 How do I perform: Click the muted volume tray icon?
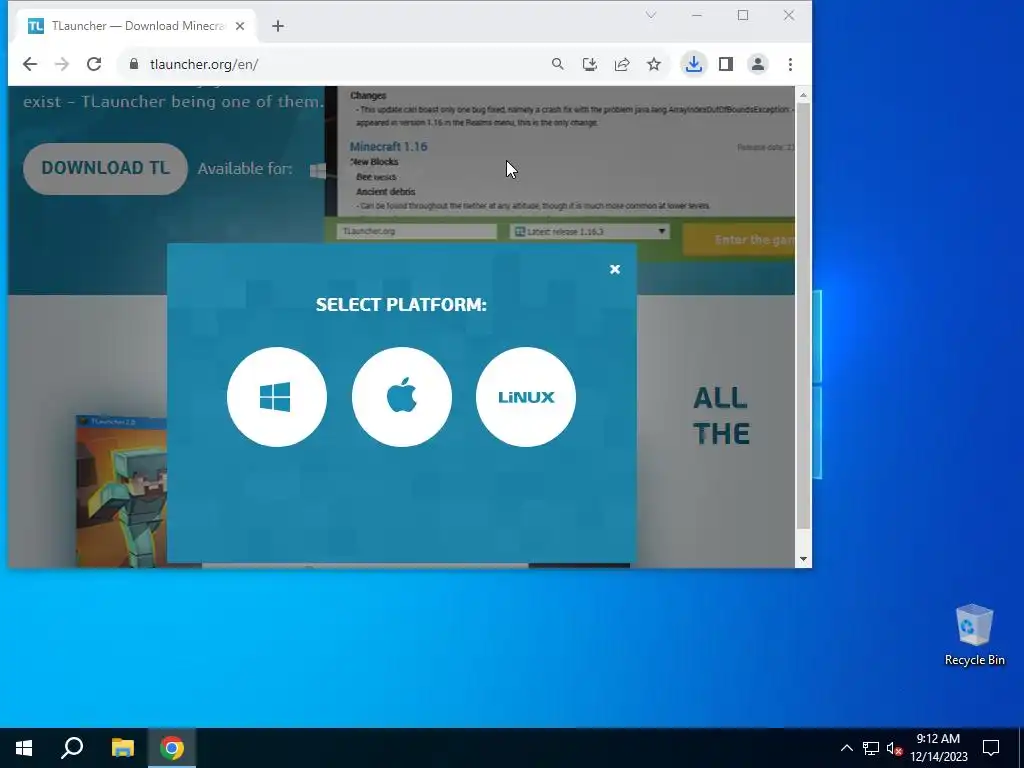[893, 748]
